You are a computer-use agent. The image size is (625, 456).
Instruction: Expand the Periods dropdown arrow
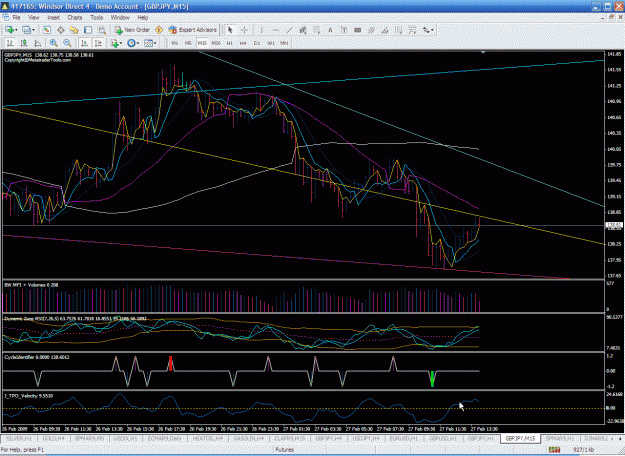click(138, 43)
